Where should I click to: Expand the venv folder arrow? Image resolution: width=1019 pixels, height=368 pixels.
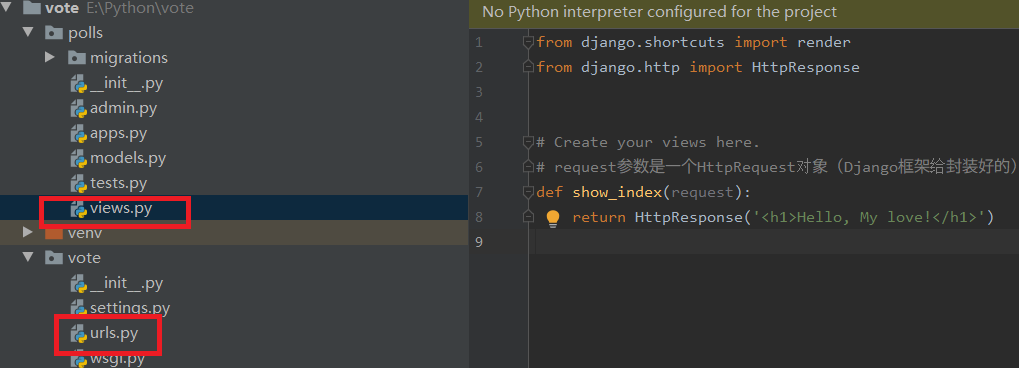[27, 232]
